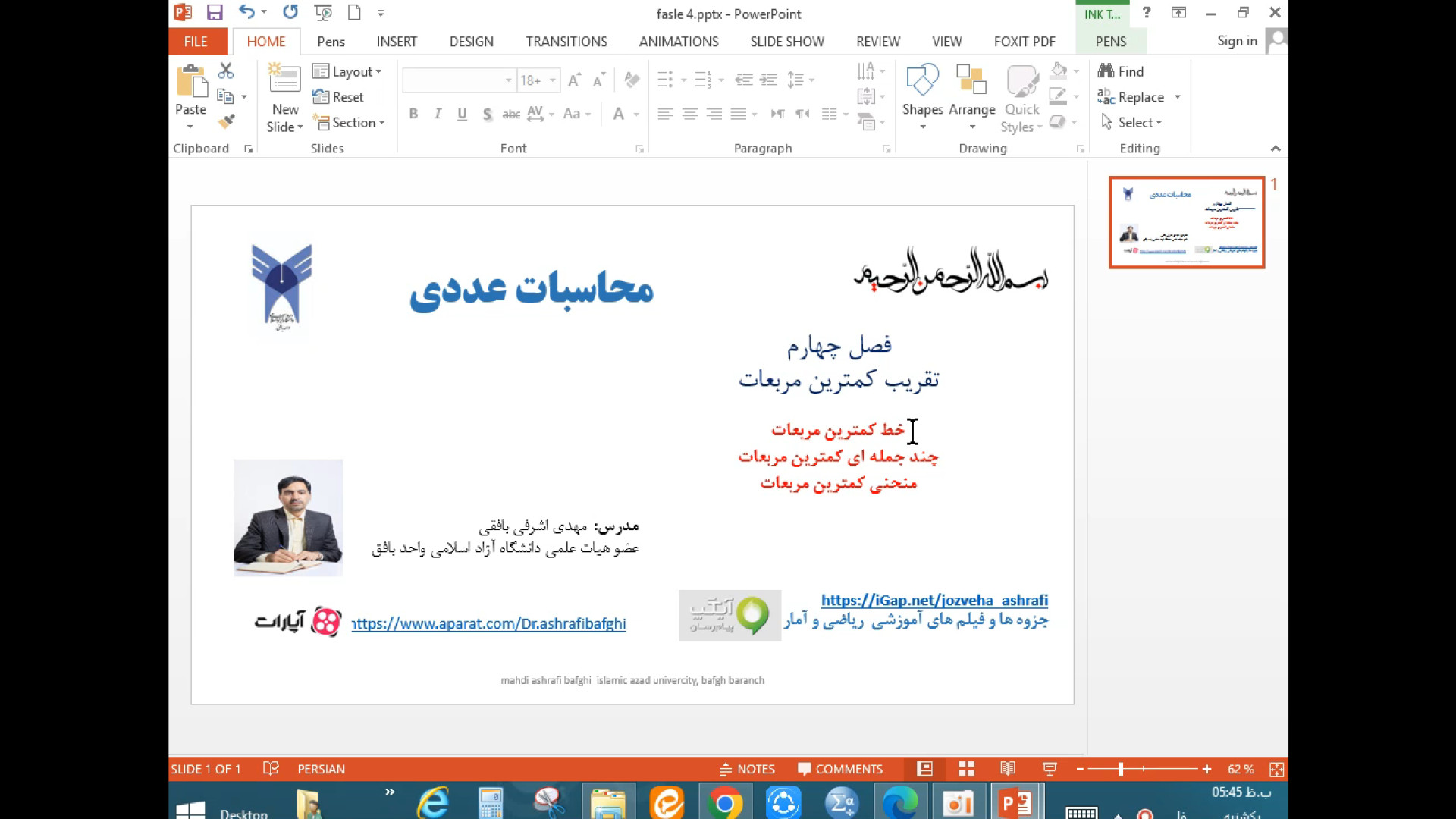Open the TRANSITIONS ribbon tab
The width and height of the screenshot is (1456, 819).
point(566,42)
